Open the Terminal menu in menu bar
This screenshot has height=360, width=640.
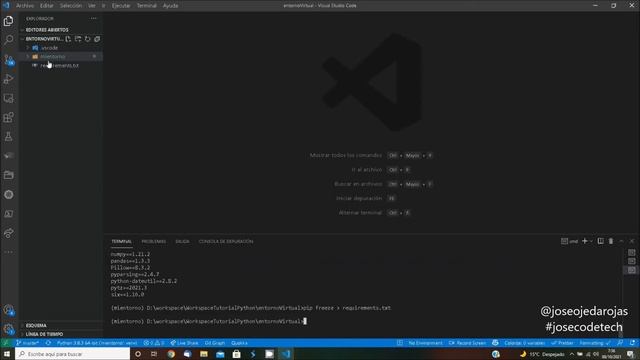(x=147, y=6)
